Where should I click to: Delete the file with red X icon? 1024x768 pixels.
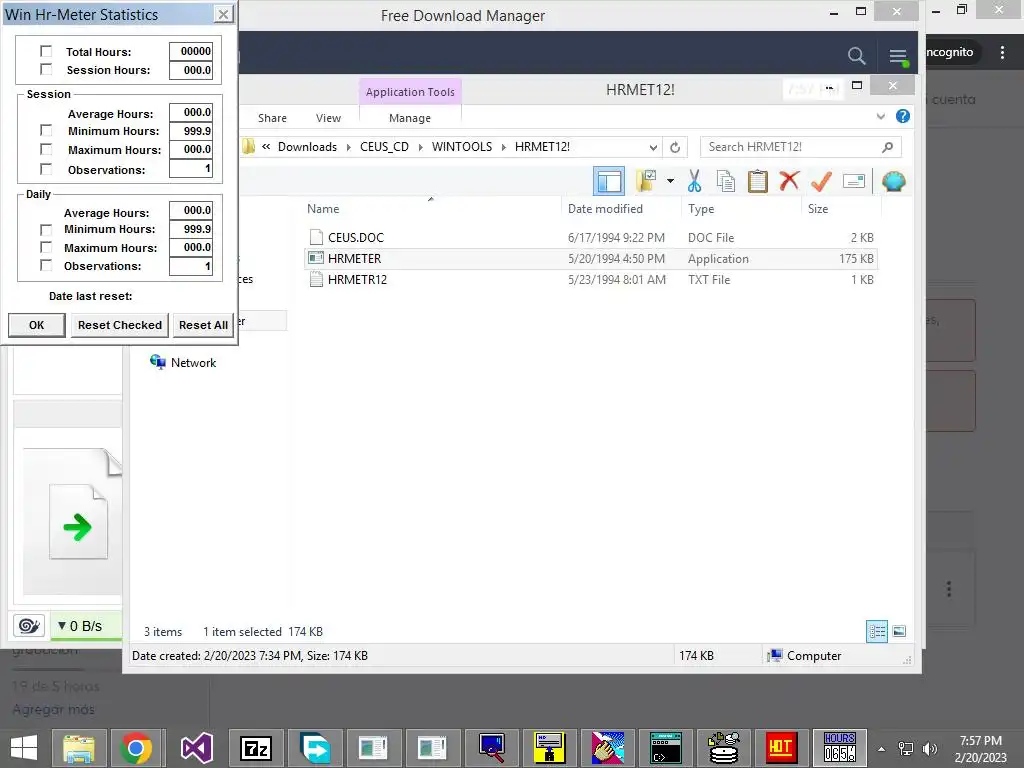tap(789, 181)
